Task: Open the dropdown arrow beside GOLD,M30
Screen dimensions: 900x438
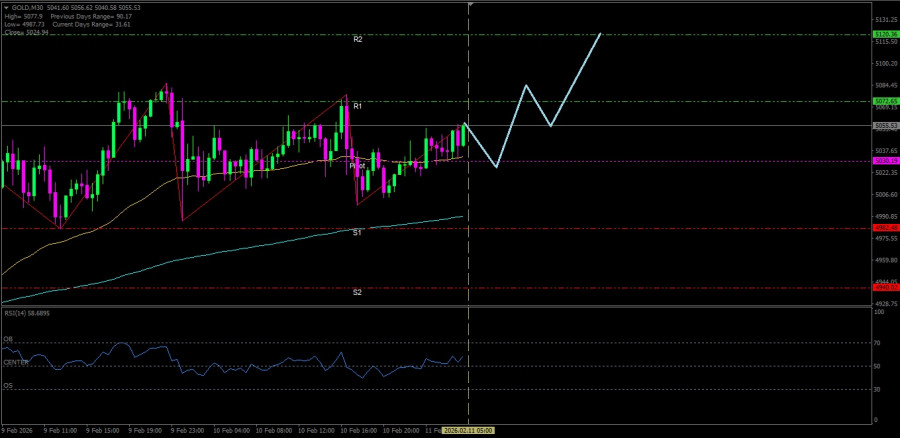Action: point(6,8)
